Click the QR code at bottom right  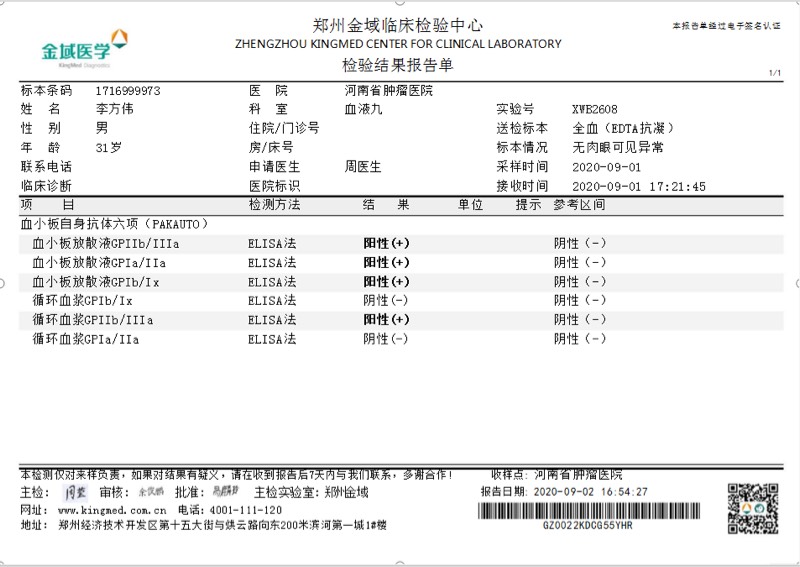751,506
